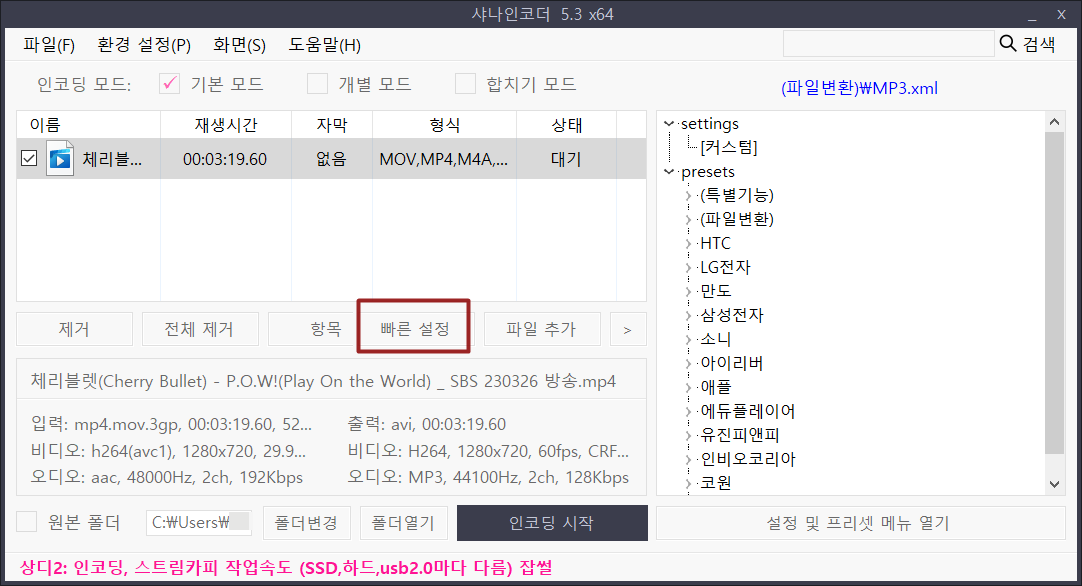Expand the 코원 preset folder
The image size is (1082, 586).
[x=689, y=483]
